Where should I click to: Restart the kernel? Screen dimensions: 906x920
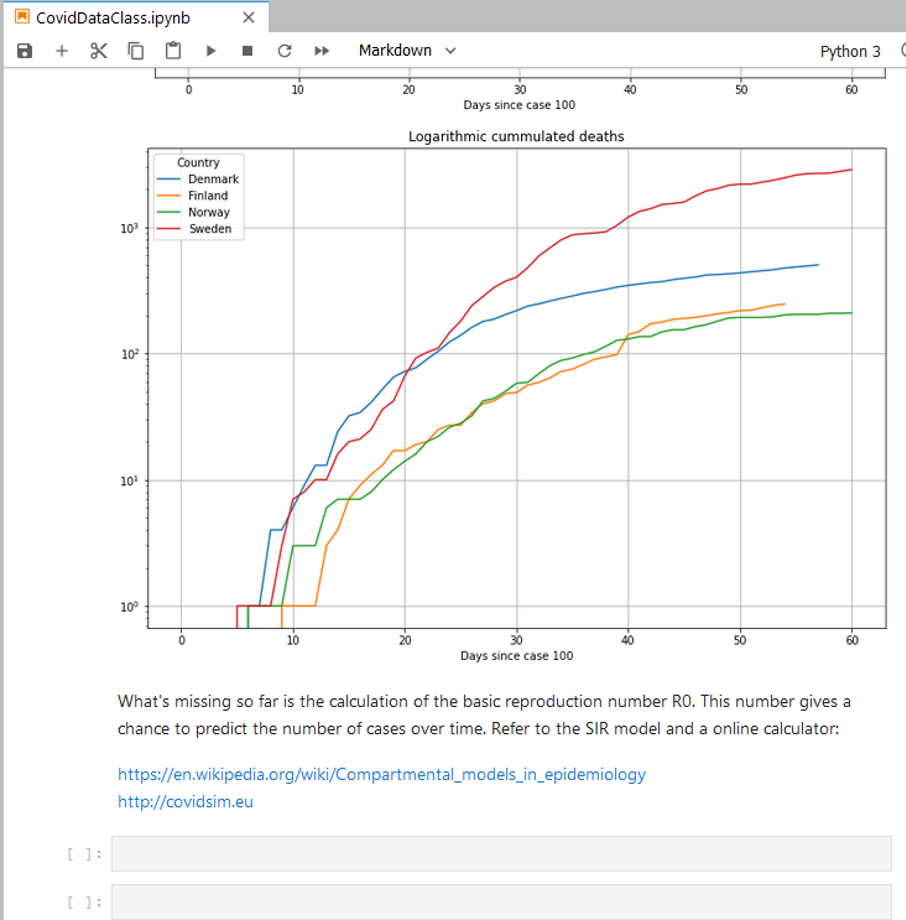[x=284, y=51]
